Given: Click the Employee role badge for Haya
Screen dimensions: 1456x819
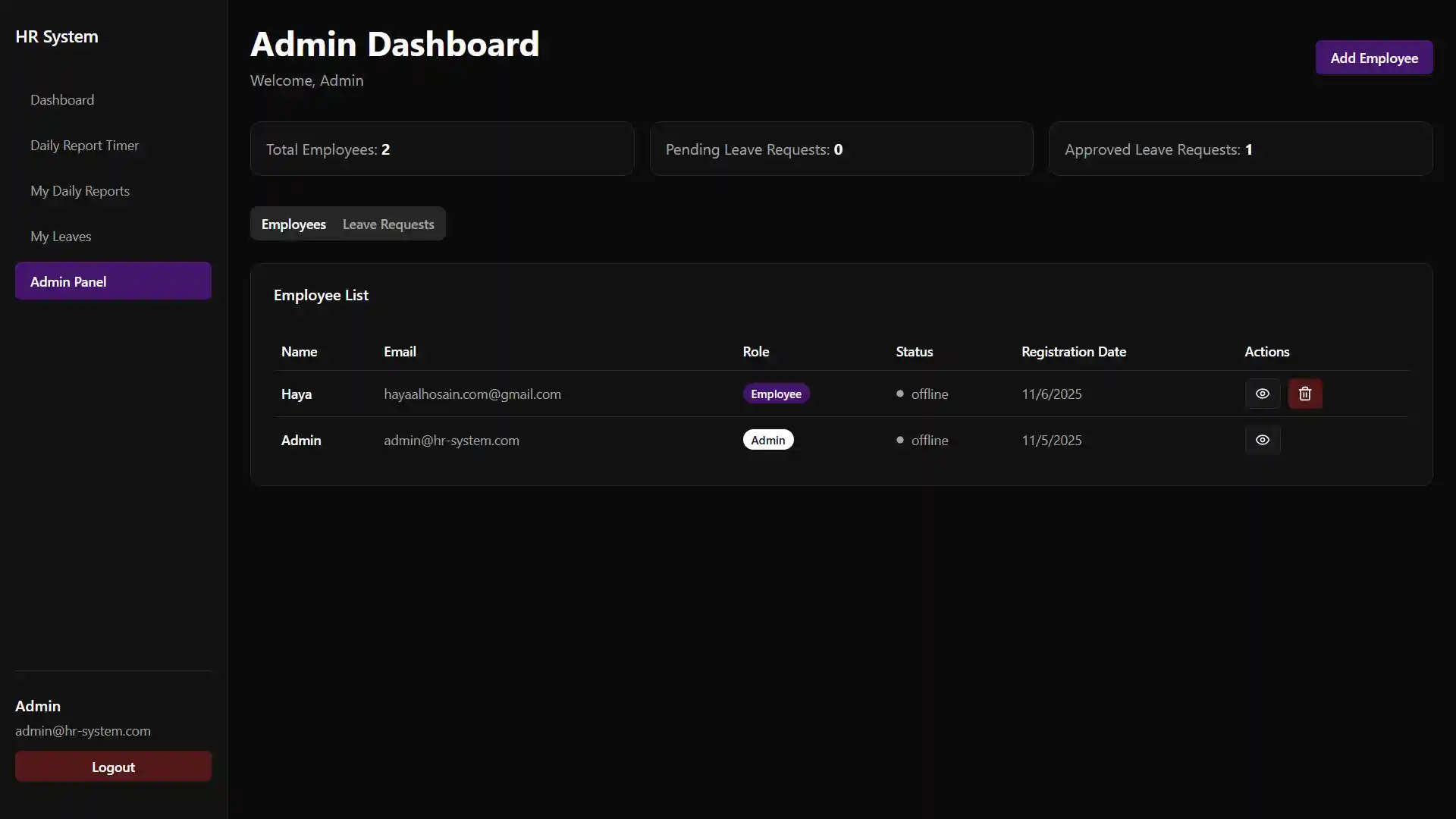Looking at the screenshot, I should (776, 394).
